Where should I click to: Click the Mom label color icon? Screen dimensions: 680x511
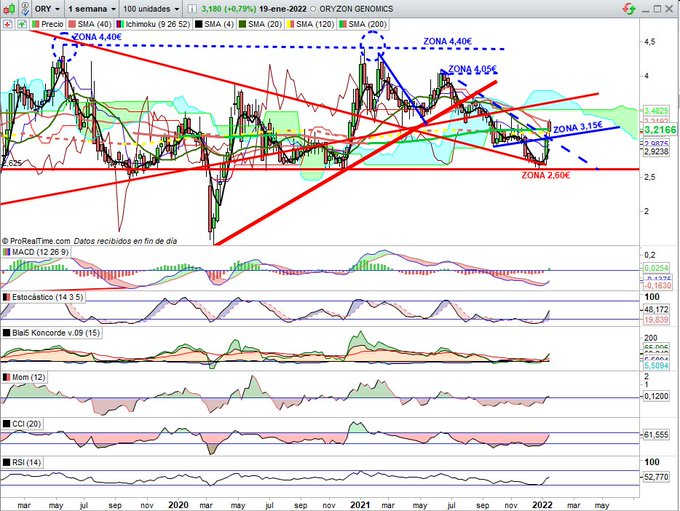click(x=7, y=377)
